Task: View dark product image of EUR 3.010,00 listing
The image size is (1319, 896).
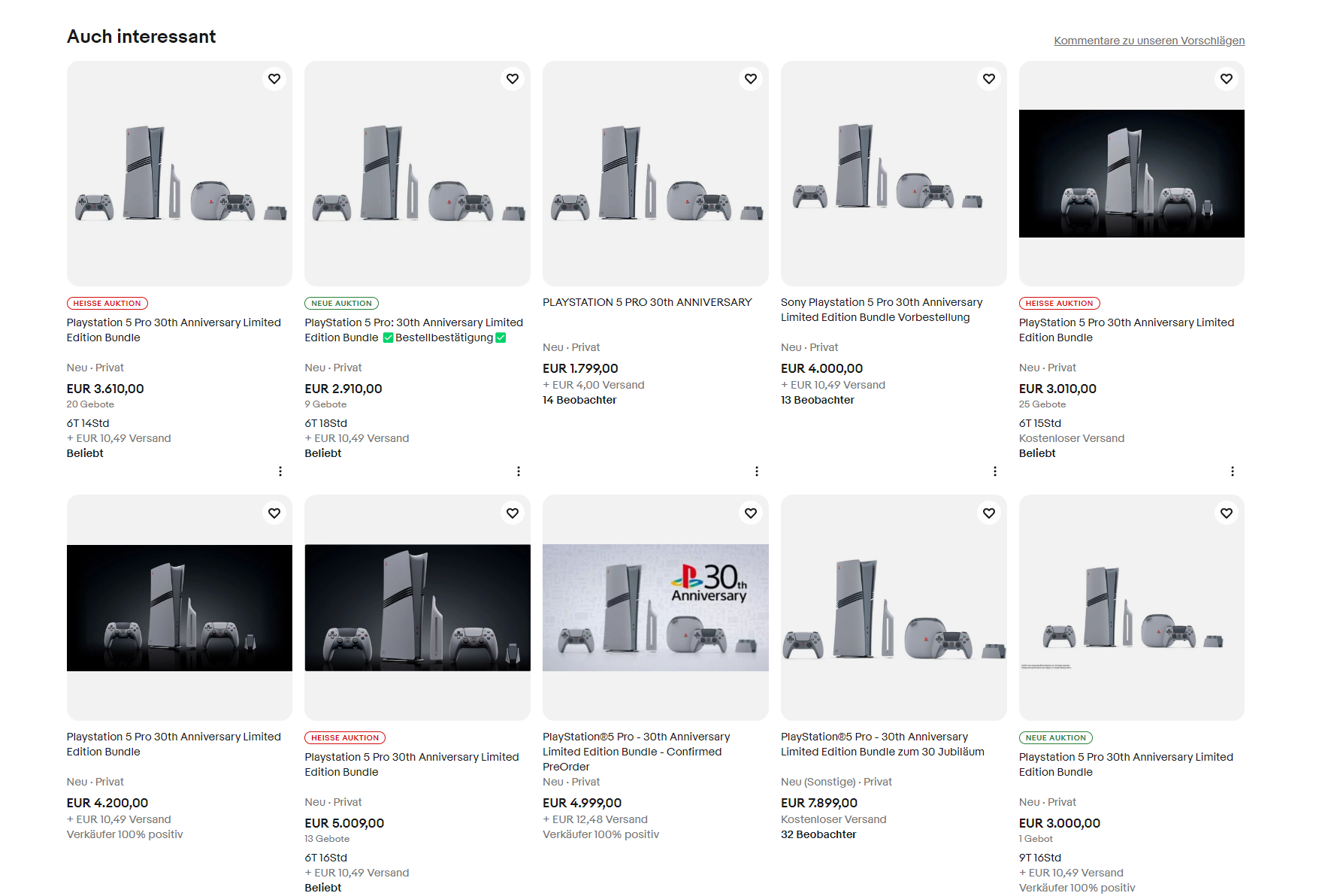Action: pyautogui.click(x=1132, y=174)
